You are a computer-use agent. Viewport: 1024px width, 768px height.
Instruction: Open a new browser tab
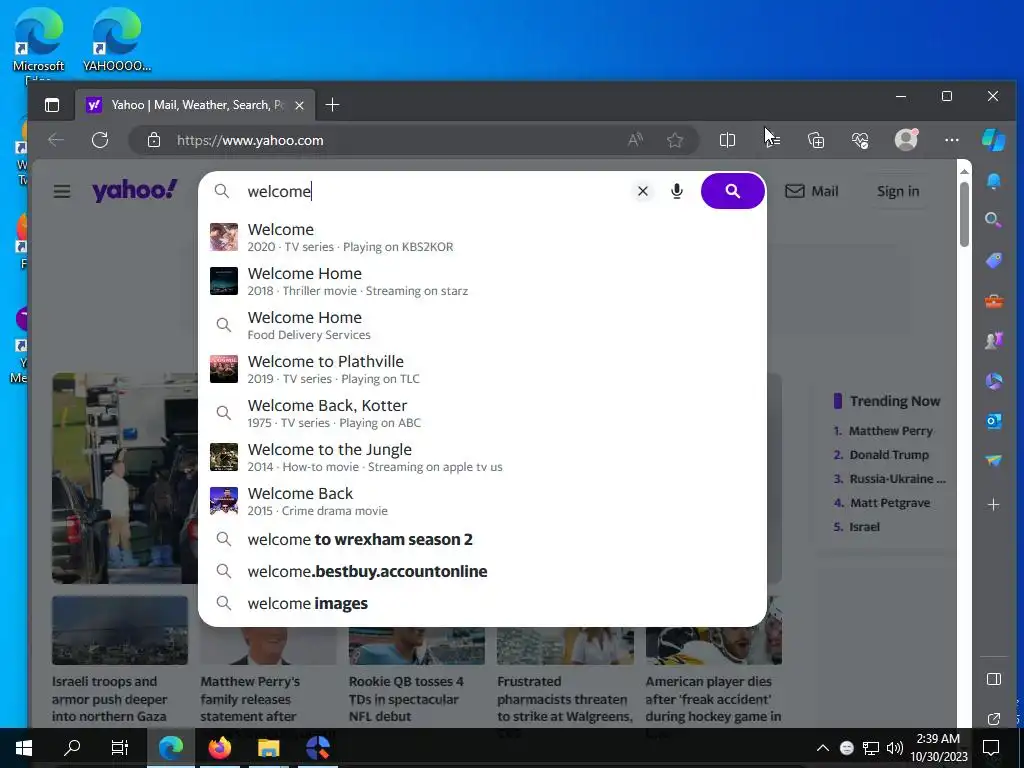click(332, 104)
